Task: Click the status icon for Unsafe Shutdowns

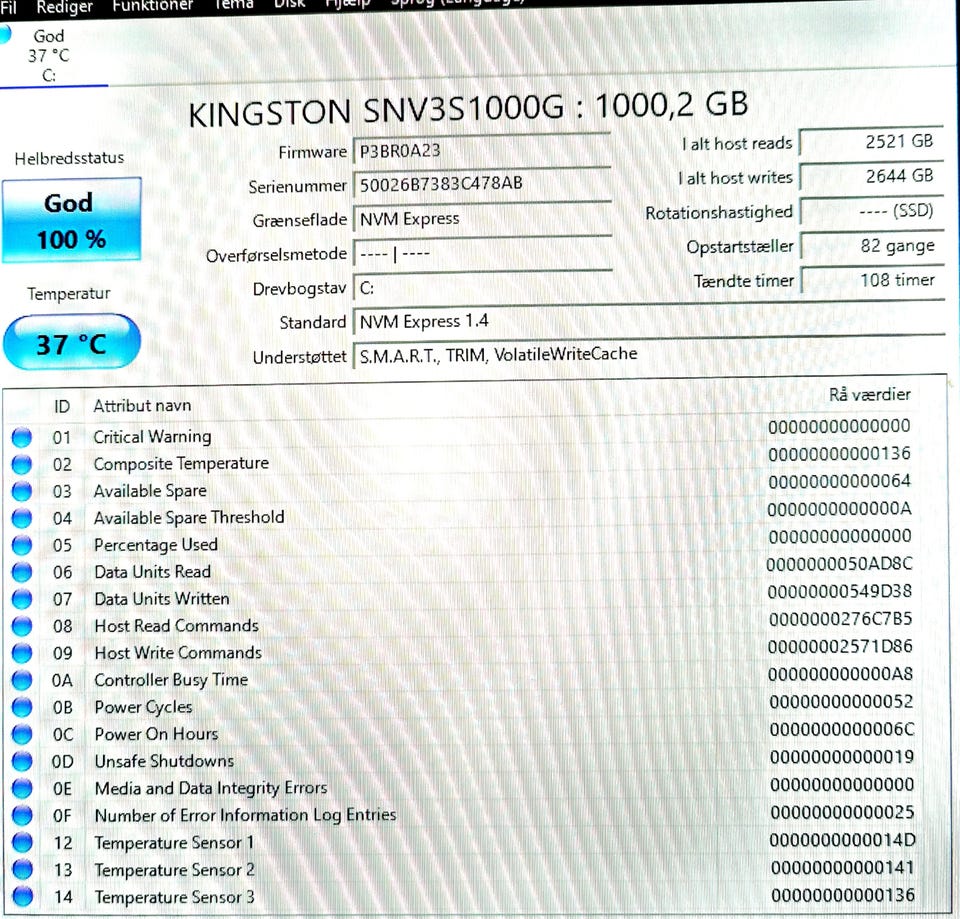Action: coord(21,761)
